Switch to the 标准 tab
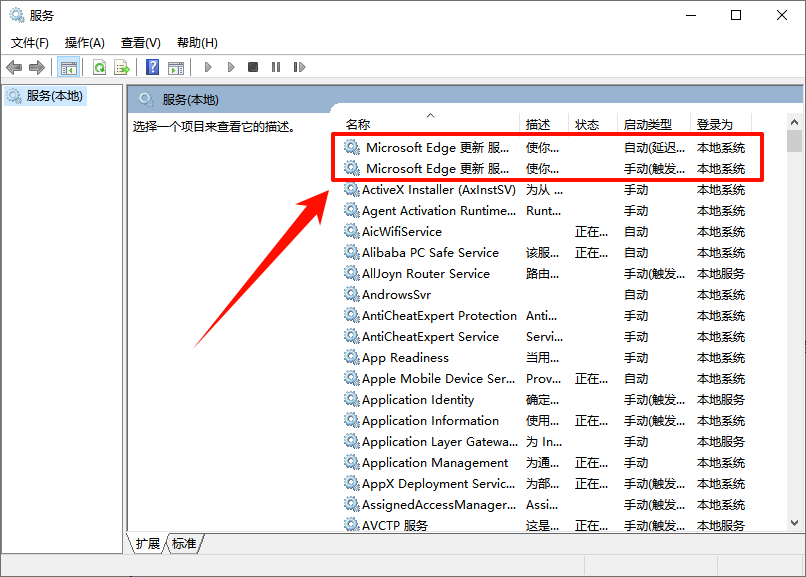This screenshot has height=577, width=806. (x=184, y=544)
